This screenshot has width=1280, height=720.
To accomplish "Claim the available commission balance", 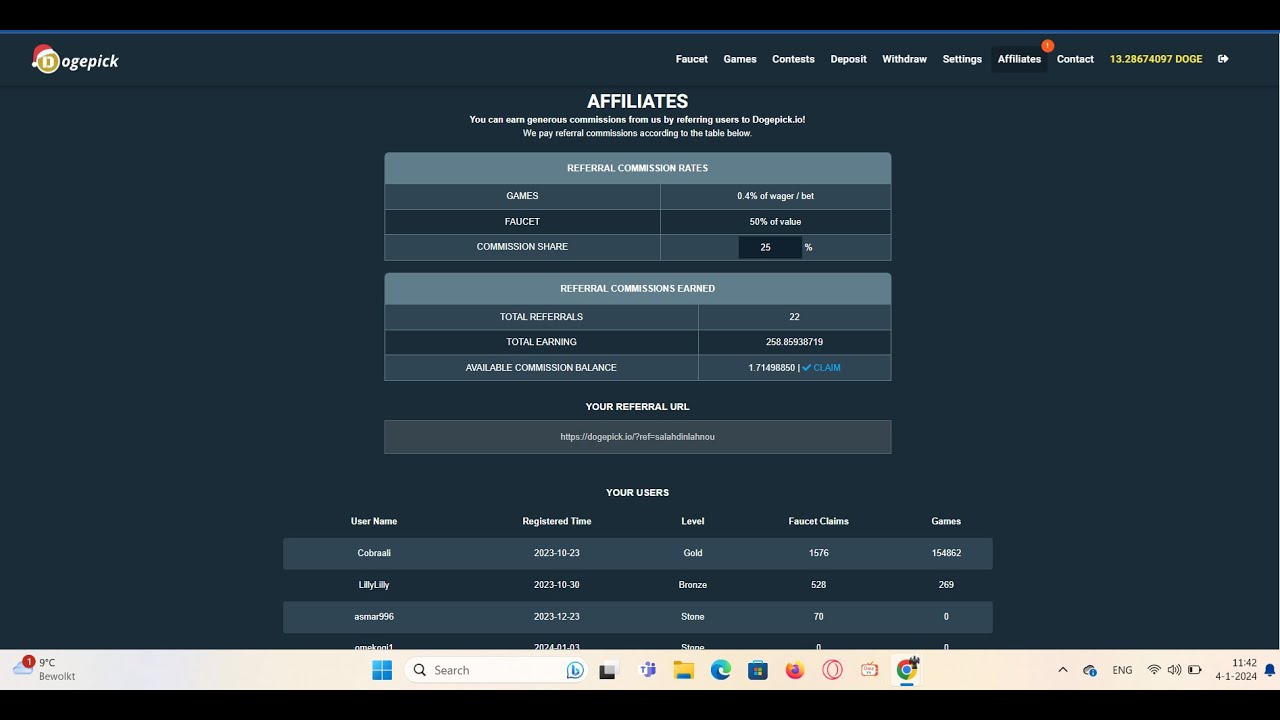I will (x=821, y=368).
